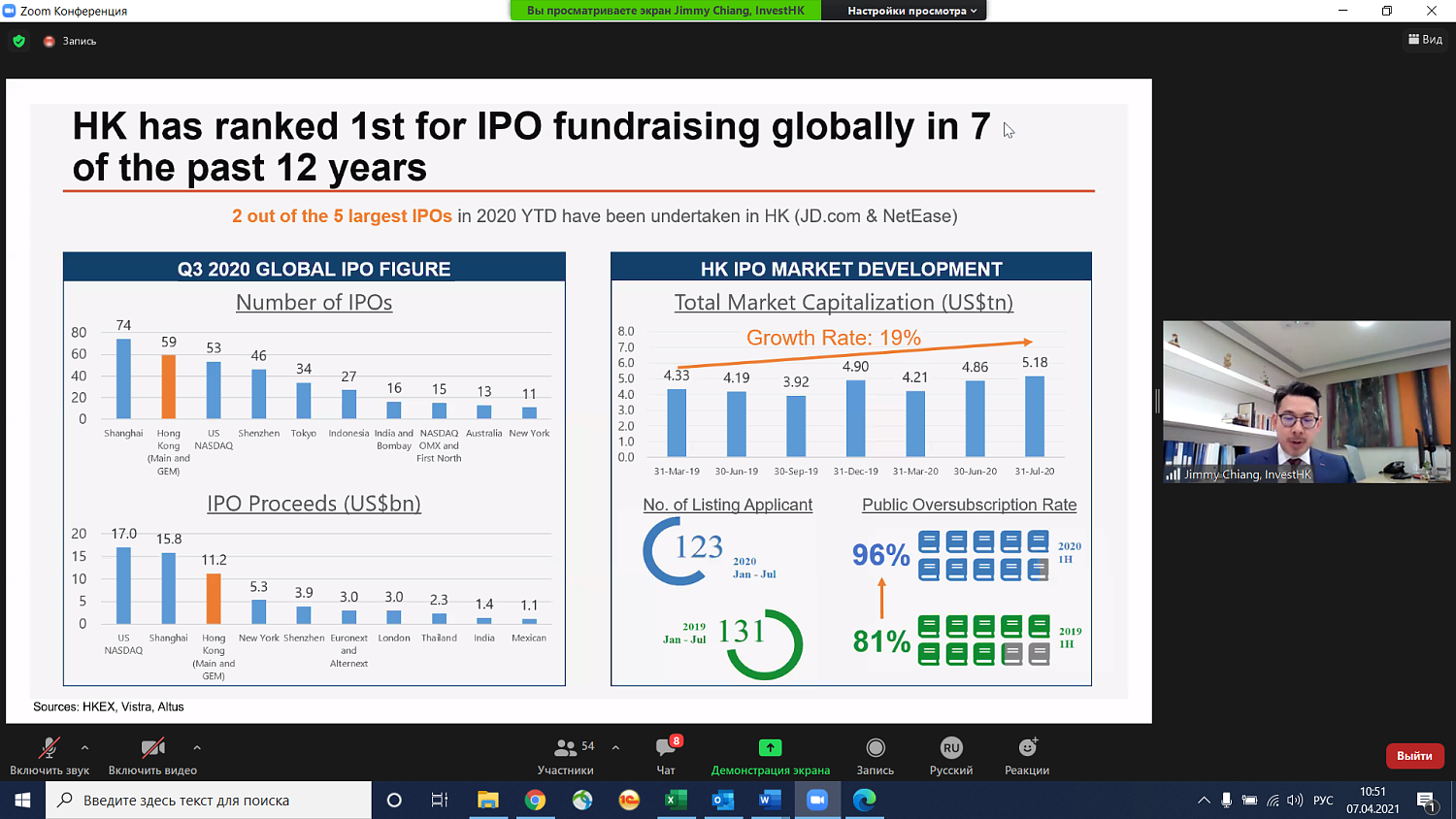Open network icon in system tray
1456x819 pixels.
pyautogui.click(x=1273, y=801)
